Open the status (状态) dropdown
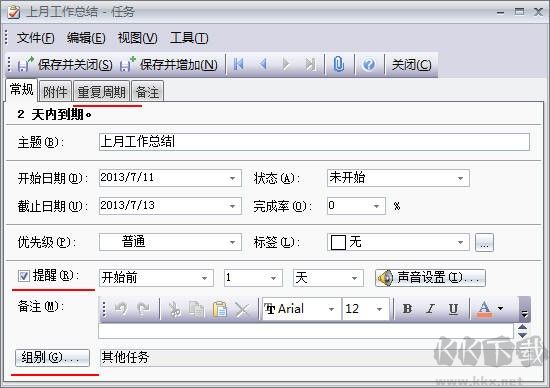The image size is (550, 388). tap(461, 178)
